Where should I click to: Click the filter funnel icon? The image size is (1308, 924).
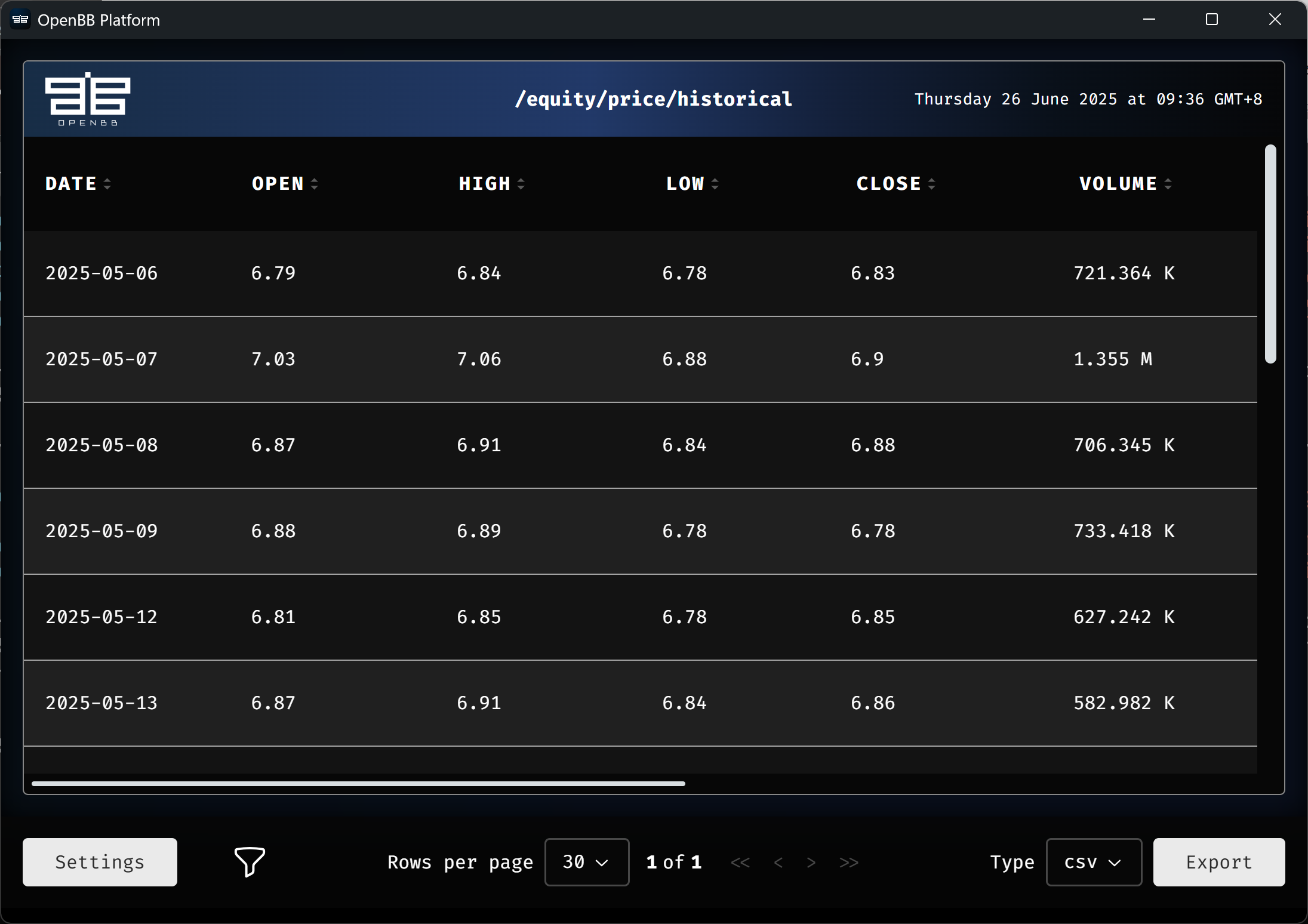coord(250,861)
